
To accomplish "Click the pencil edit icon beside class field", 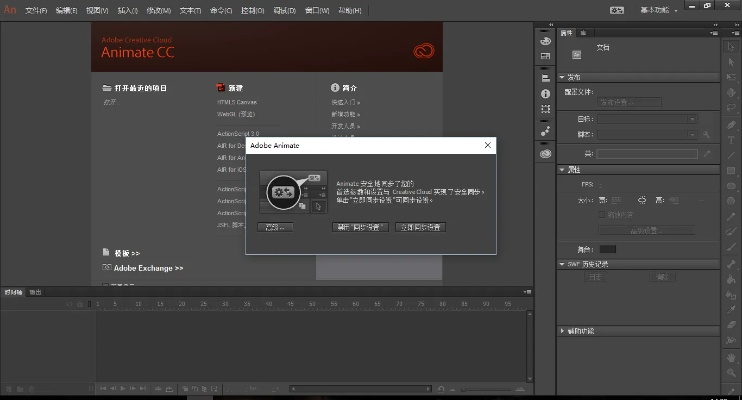I will click(707, 154).
